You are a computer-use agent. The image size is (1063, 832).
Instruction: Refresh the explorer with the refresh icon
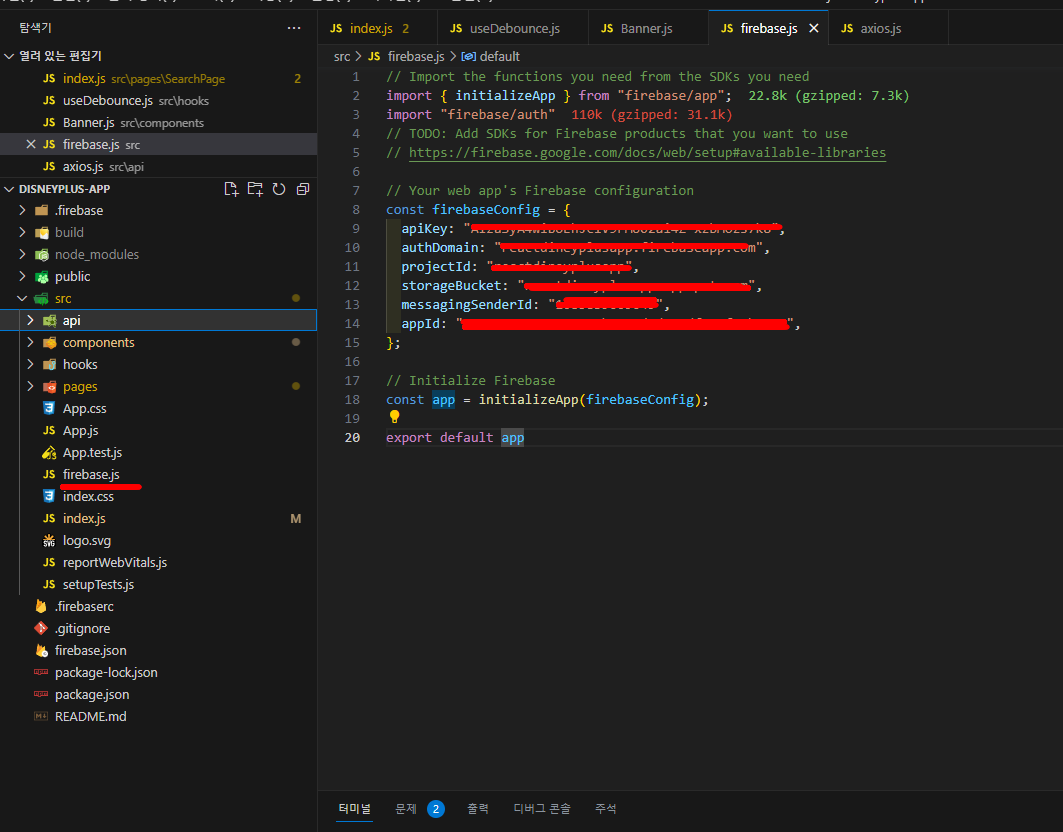click(x=279, y=189)
